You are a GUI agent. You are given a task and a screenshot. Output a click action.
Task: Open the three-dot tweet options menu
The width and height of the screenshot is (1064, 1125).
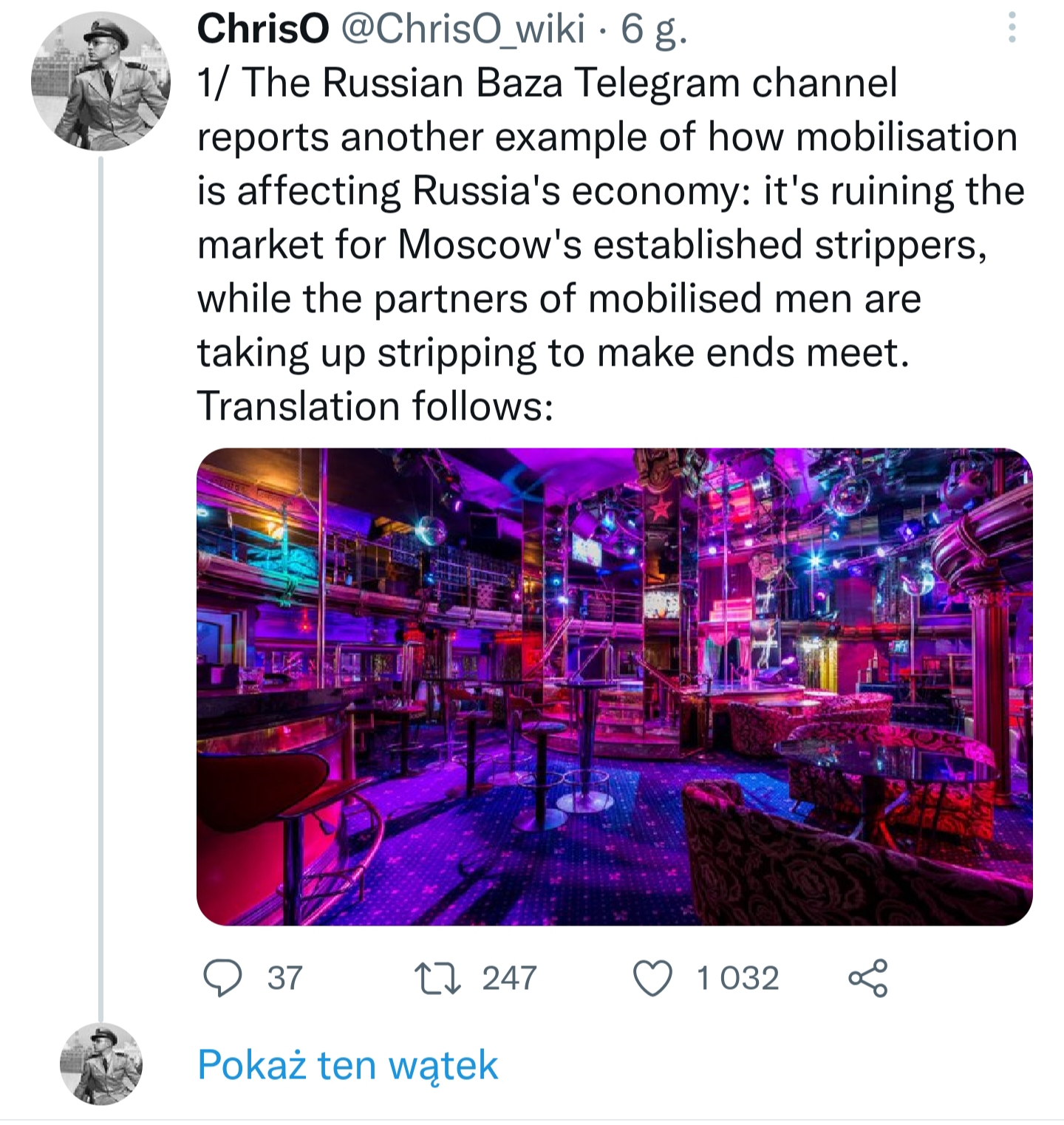tap(1012, 28)
